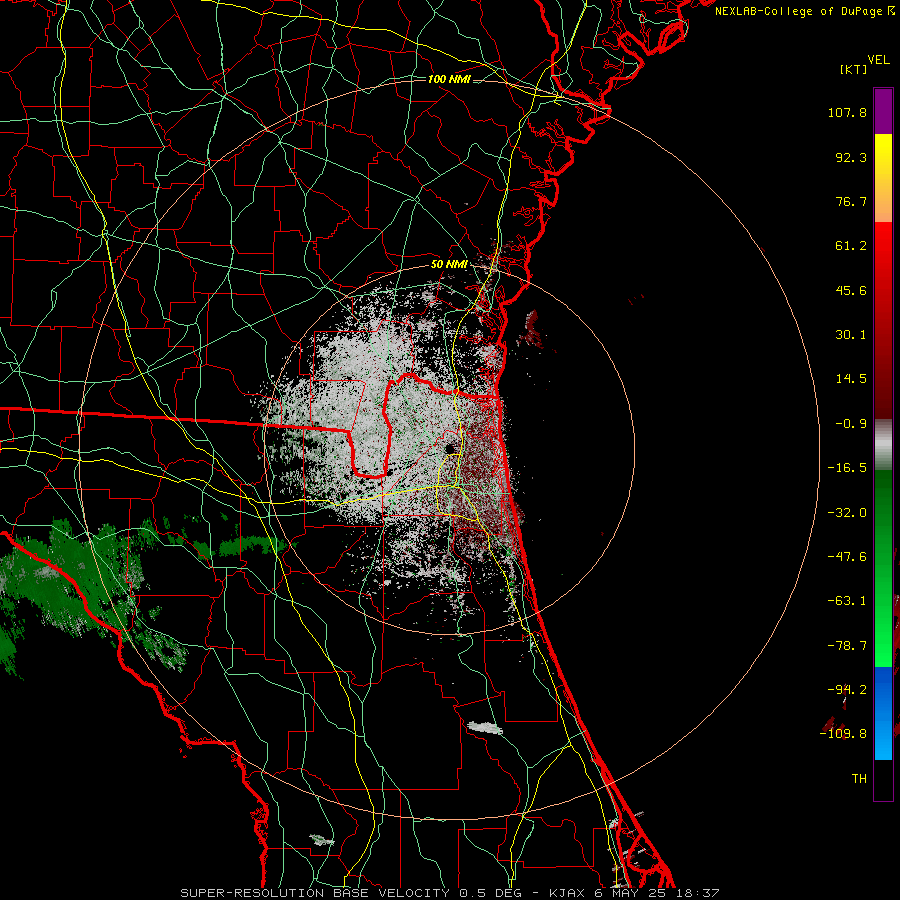Click the small gray echo in central Florida

486,728
